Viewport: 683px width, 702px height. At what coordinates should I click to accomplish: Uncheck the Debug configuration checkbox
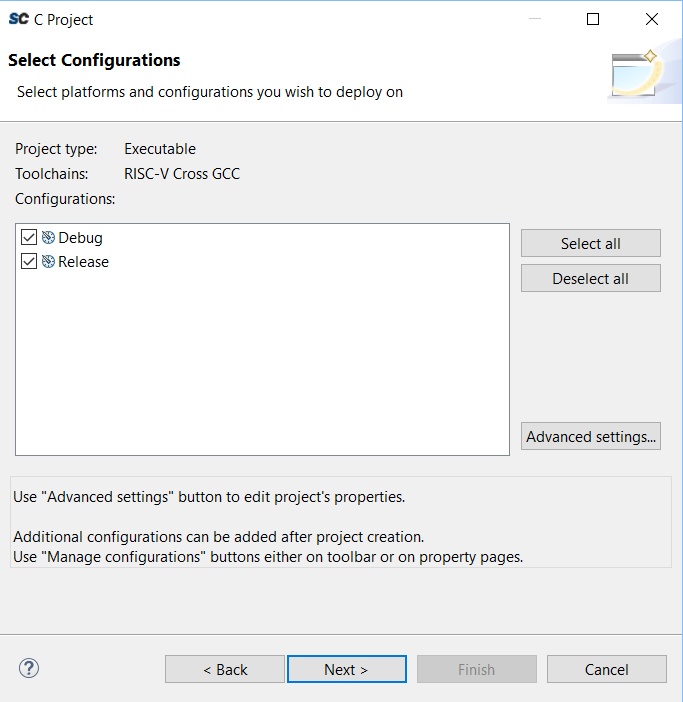[29, 238]
